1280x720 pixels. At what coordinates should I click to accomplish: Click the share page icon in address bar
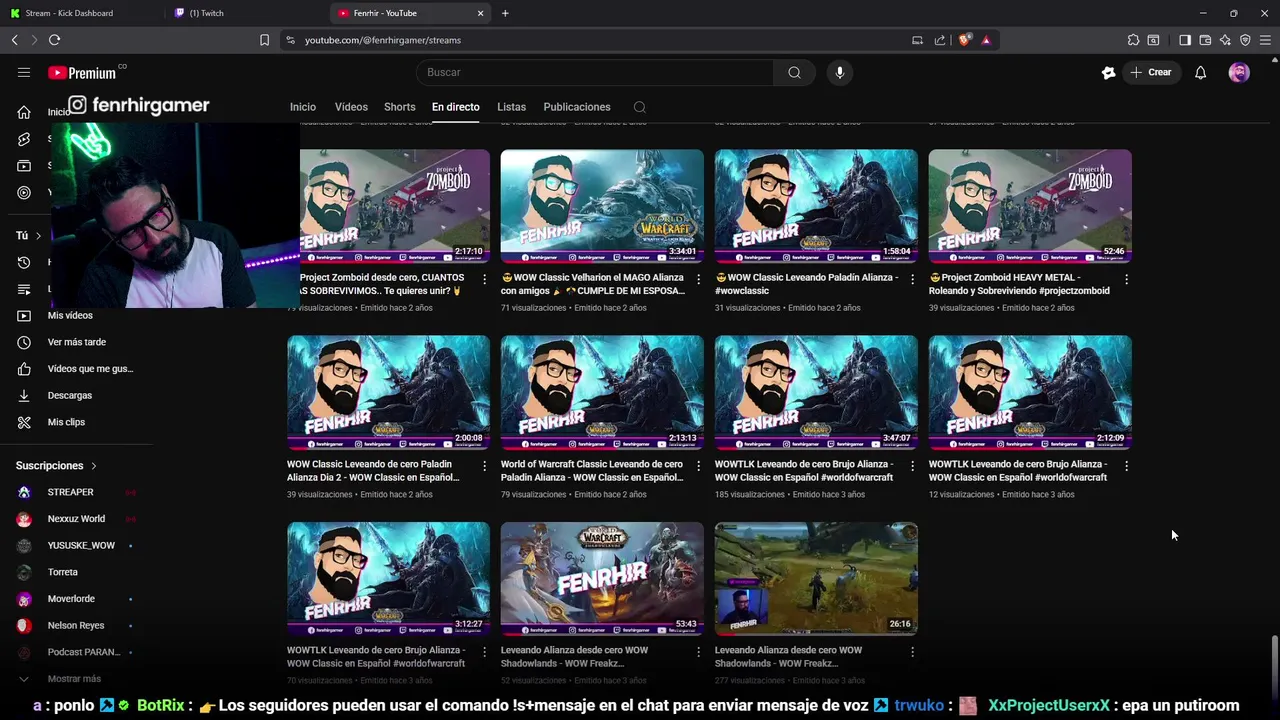click(x=940, y=40)
